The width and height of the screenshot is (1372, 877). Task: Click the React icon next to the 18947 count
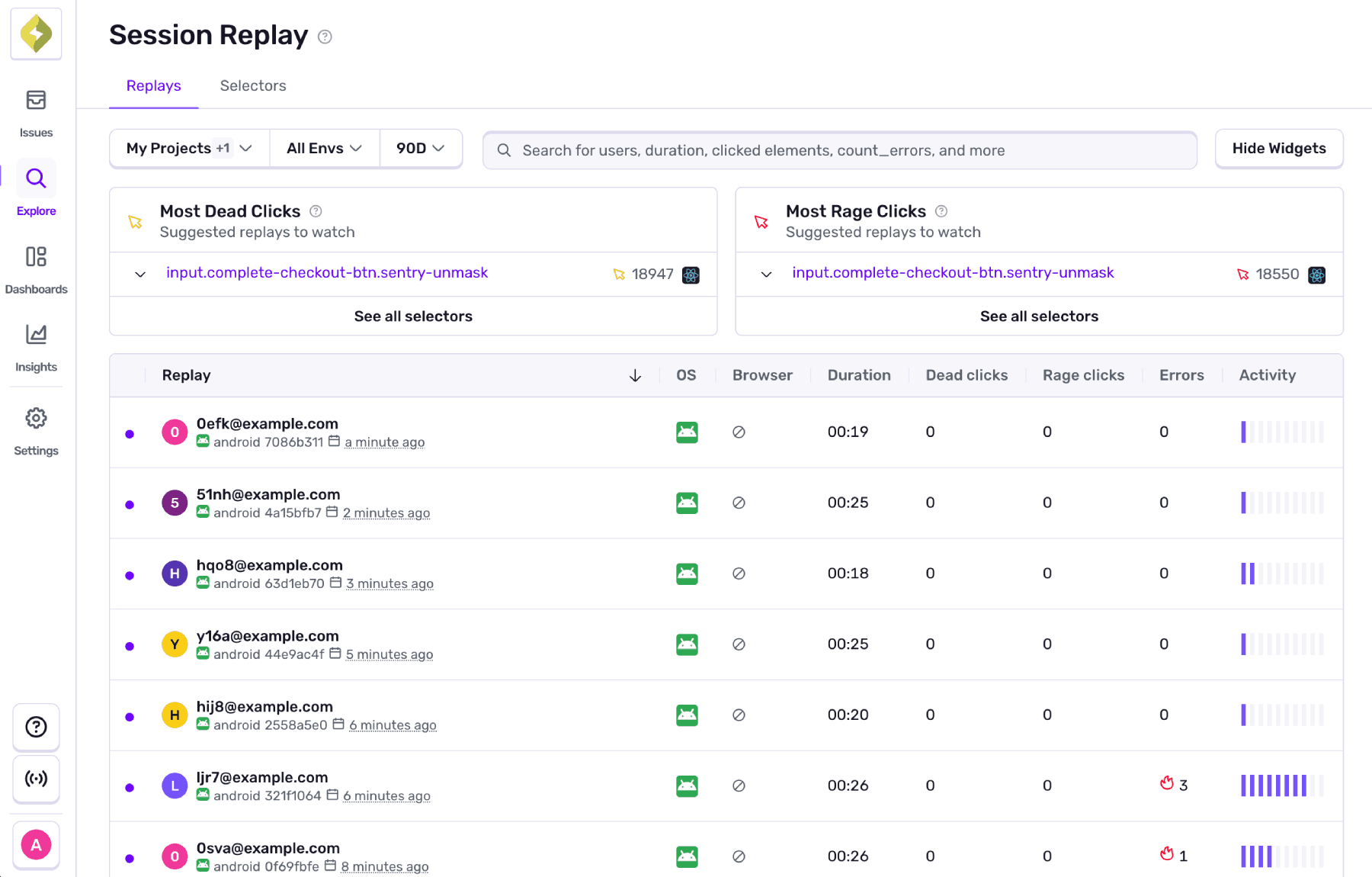[x=690, y=275]
